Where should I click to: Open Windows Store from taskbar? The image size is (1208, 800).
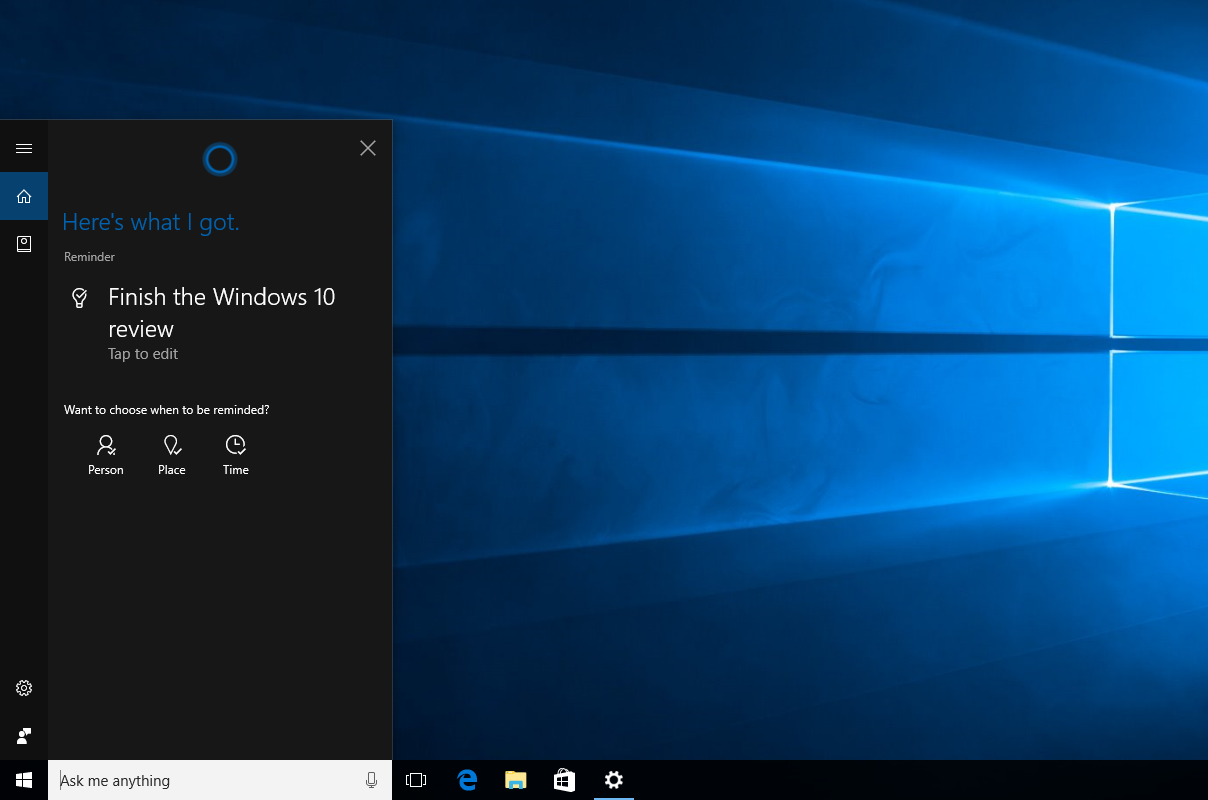tap(565, 780)
